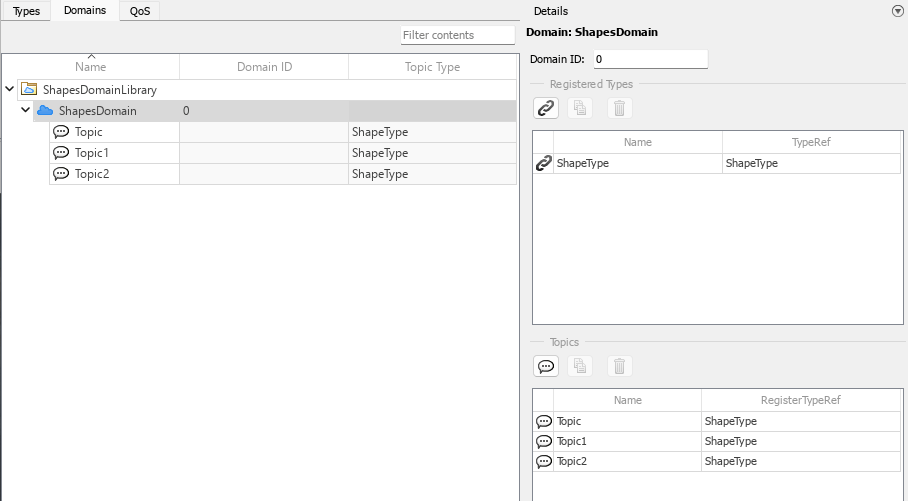Select Topic1 in the domains tree
This screenshot has width=908, height=501.
(91, 153)
